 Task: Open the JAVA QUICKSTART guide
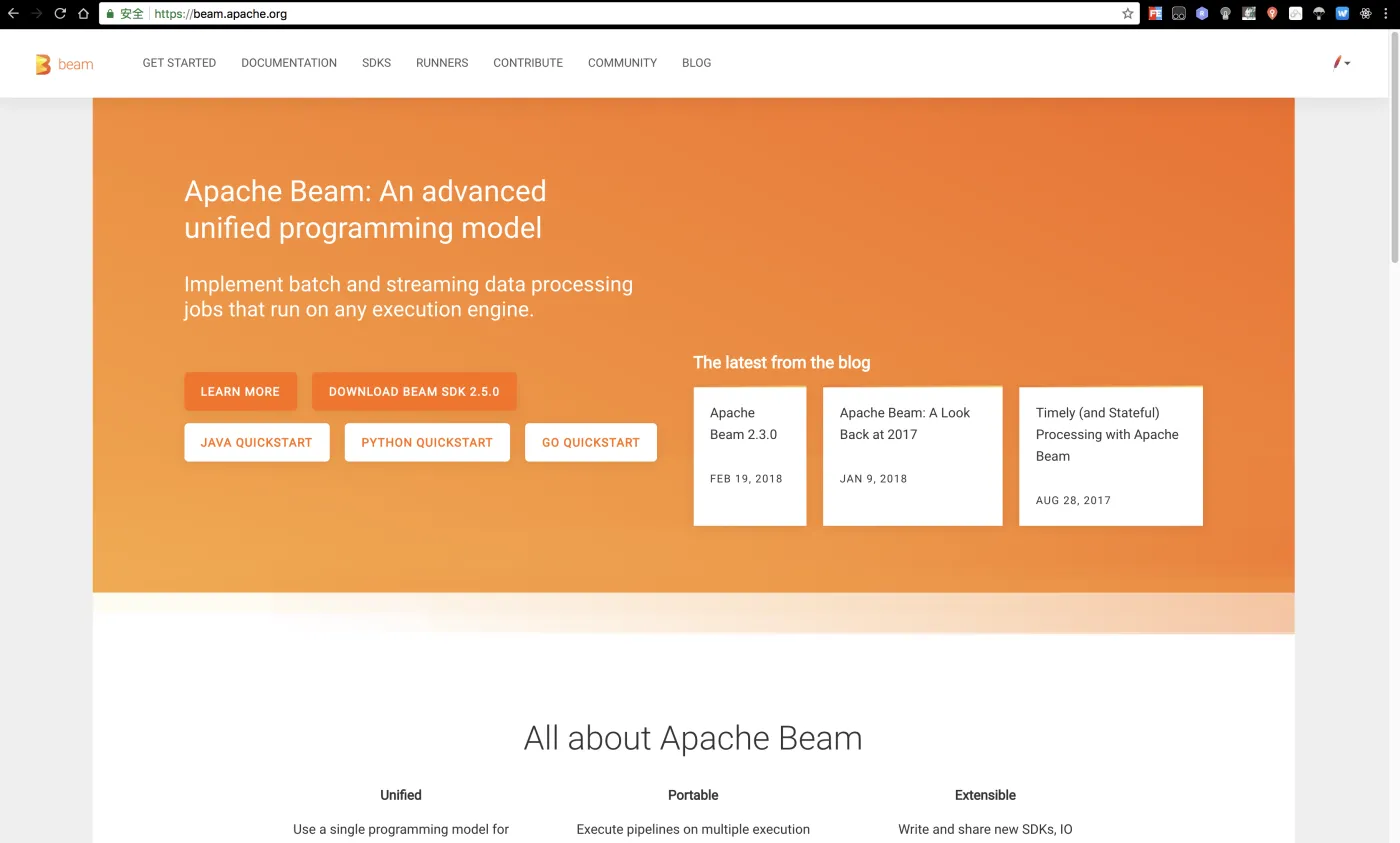256,442
